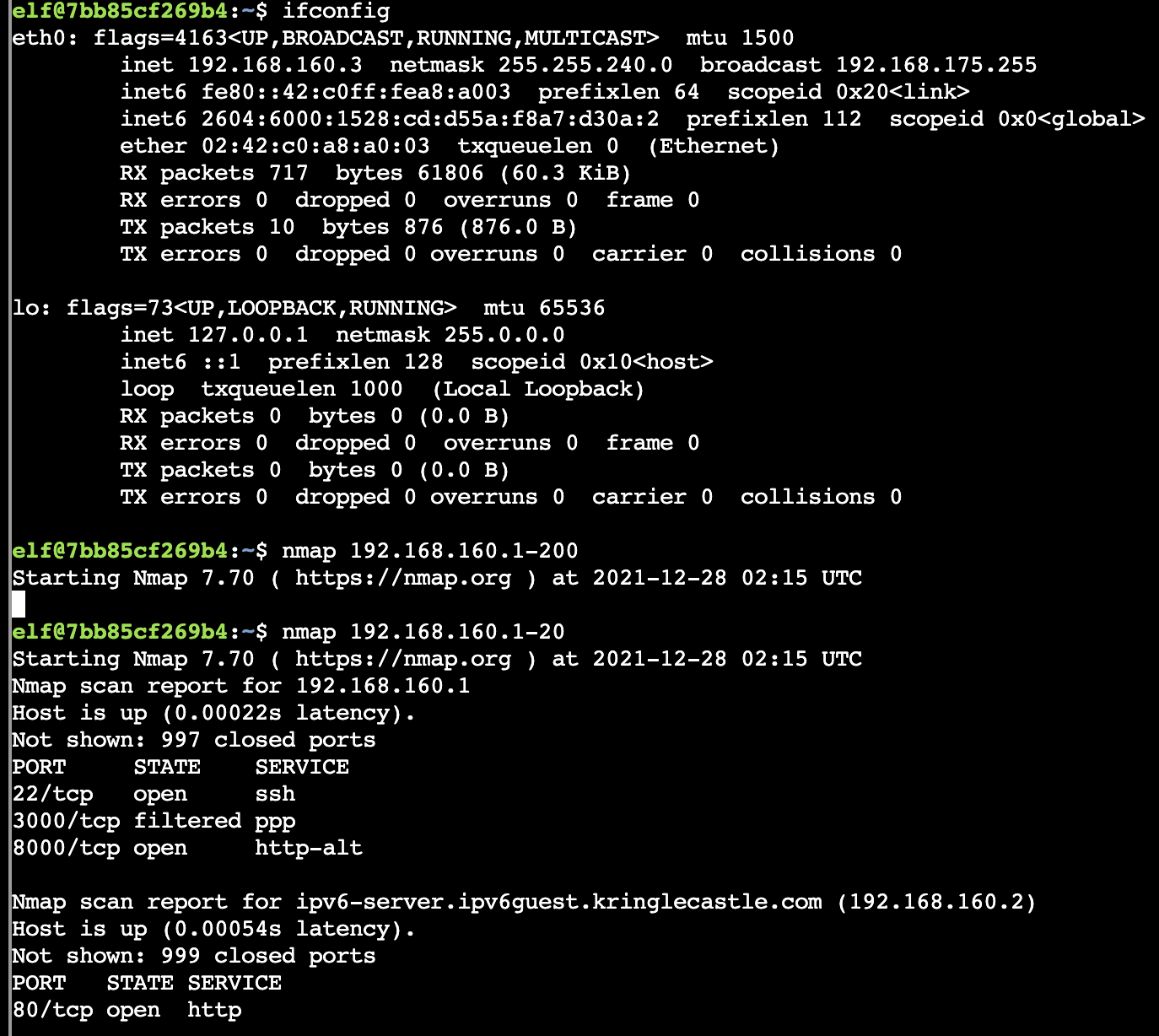Click the 8000/tcp open http-alt line
The width and height of the screenshot is (1159, 1036).
tap(187, 848)
